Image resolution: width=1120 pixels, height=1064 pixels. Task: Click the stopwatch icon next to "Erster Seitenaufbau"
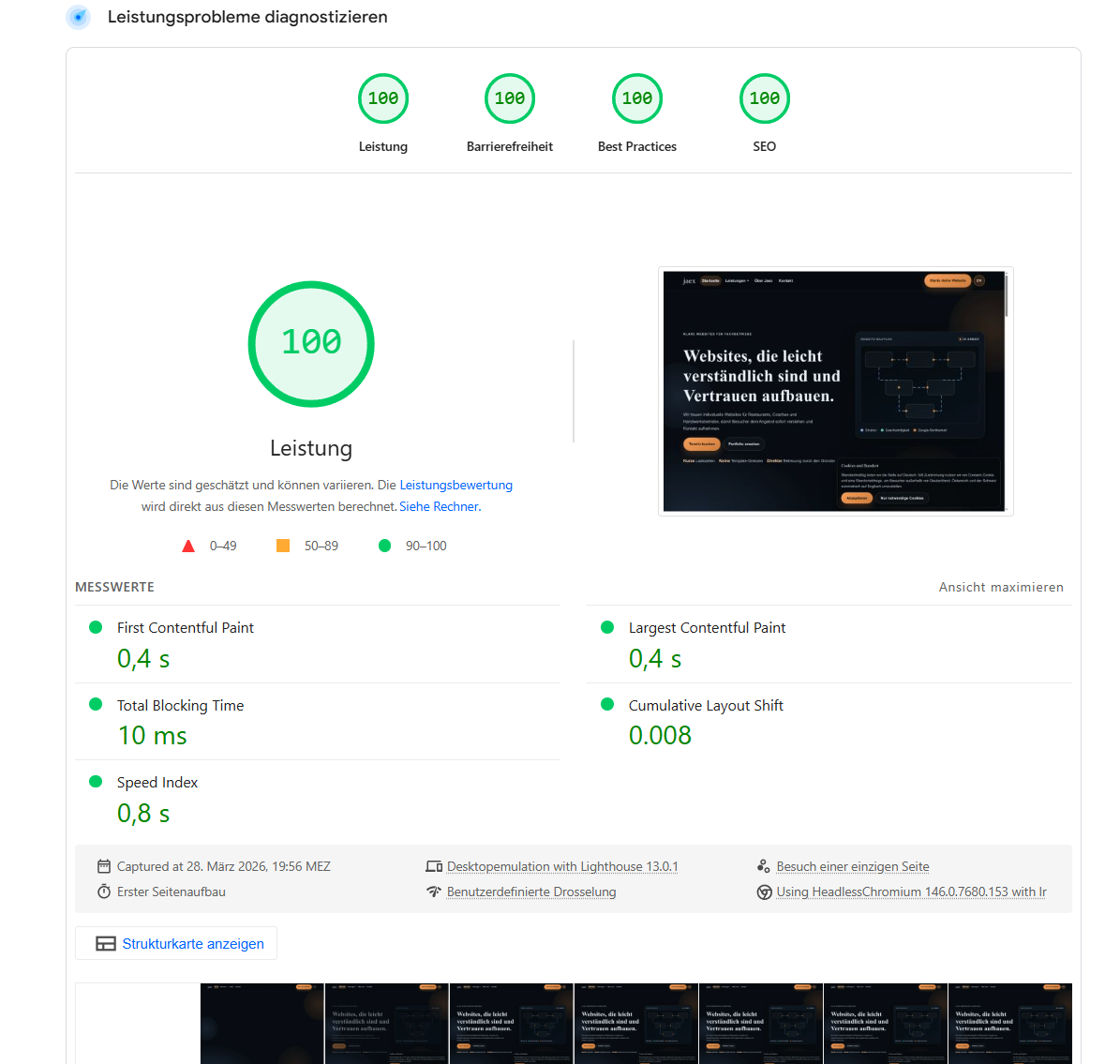102,892
